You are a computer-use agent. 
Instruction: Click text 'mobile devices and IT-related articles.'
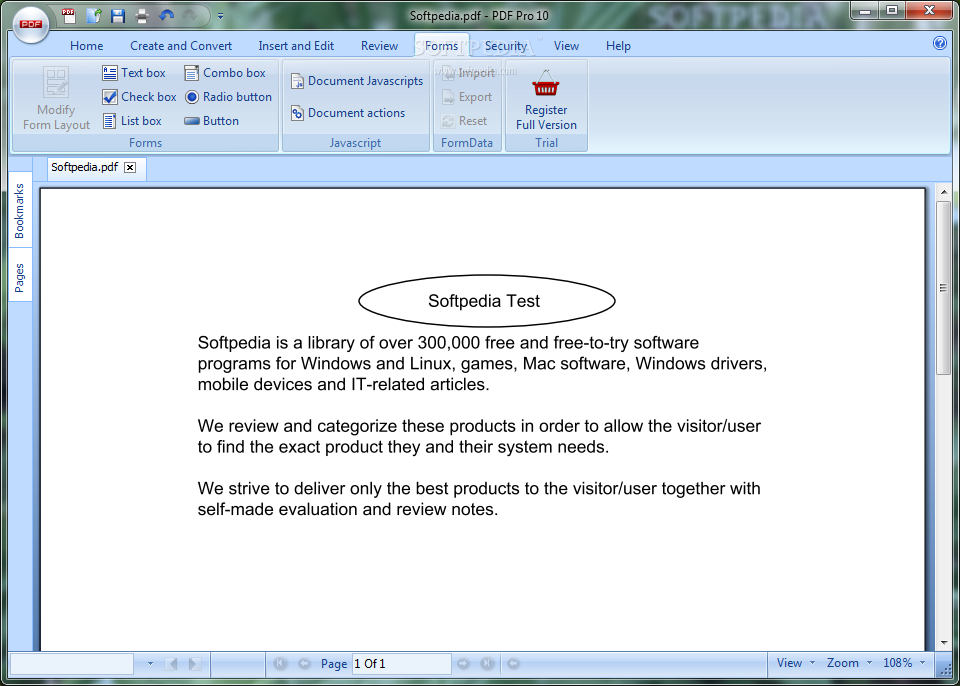pyautogui.click(x=343, y=385)
